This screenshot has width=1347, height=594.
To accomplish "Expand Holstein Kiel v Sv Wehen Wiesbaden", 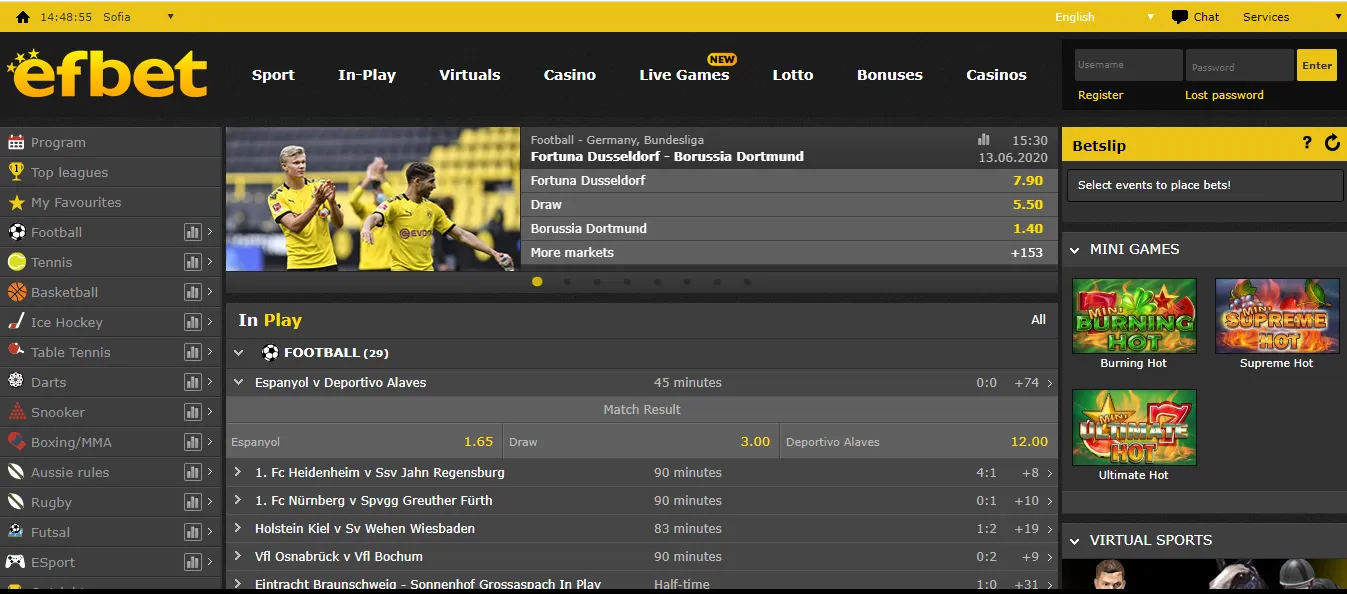I will click(x=238, y=528).
